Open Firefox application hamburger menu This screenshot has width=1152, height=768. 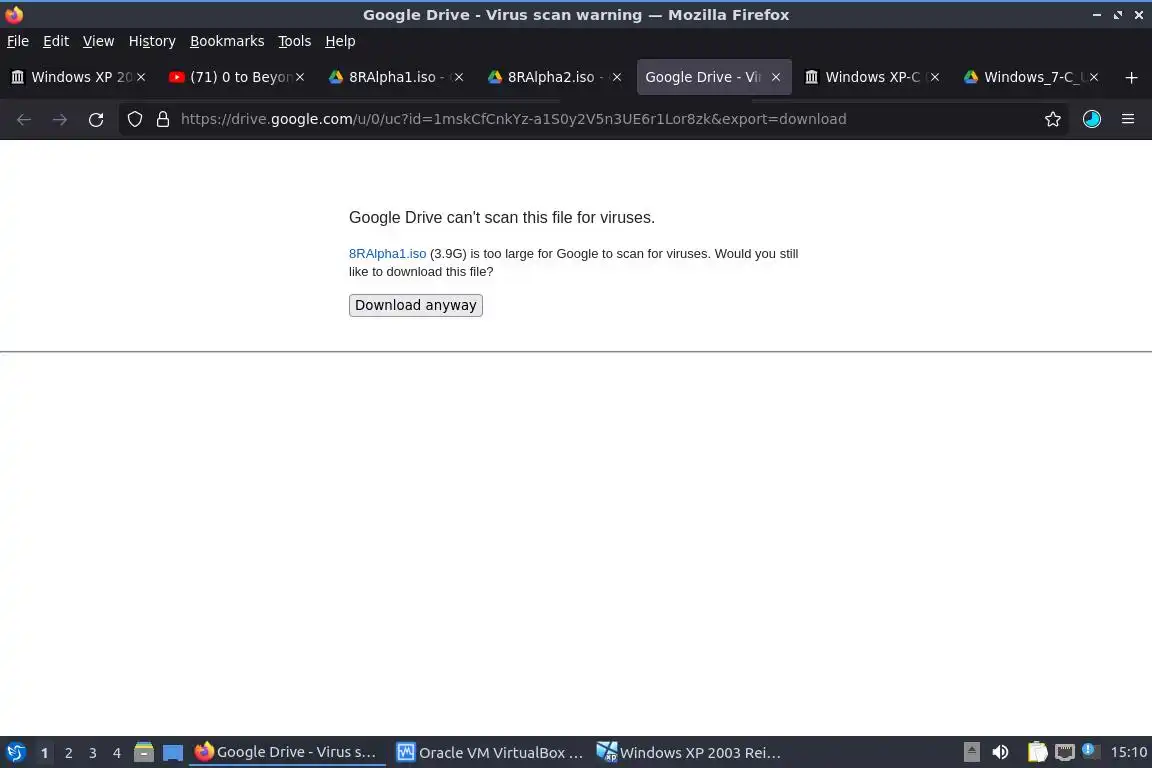(1128, 119)
